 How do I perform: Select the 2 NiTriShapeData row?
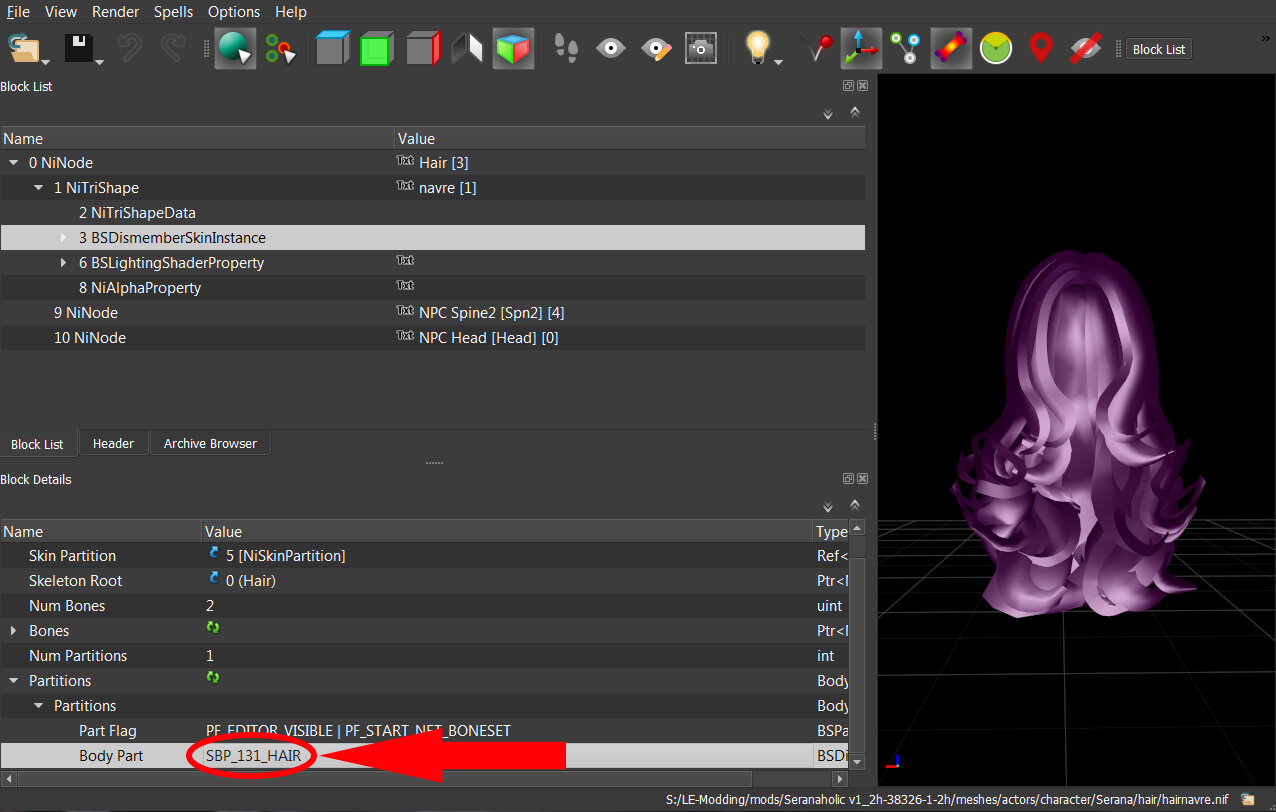point(432,213)
